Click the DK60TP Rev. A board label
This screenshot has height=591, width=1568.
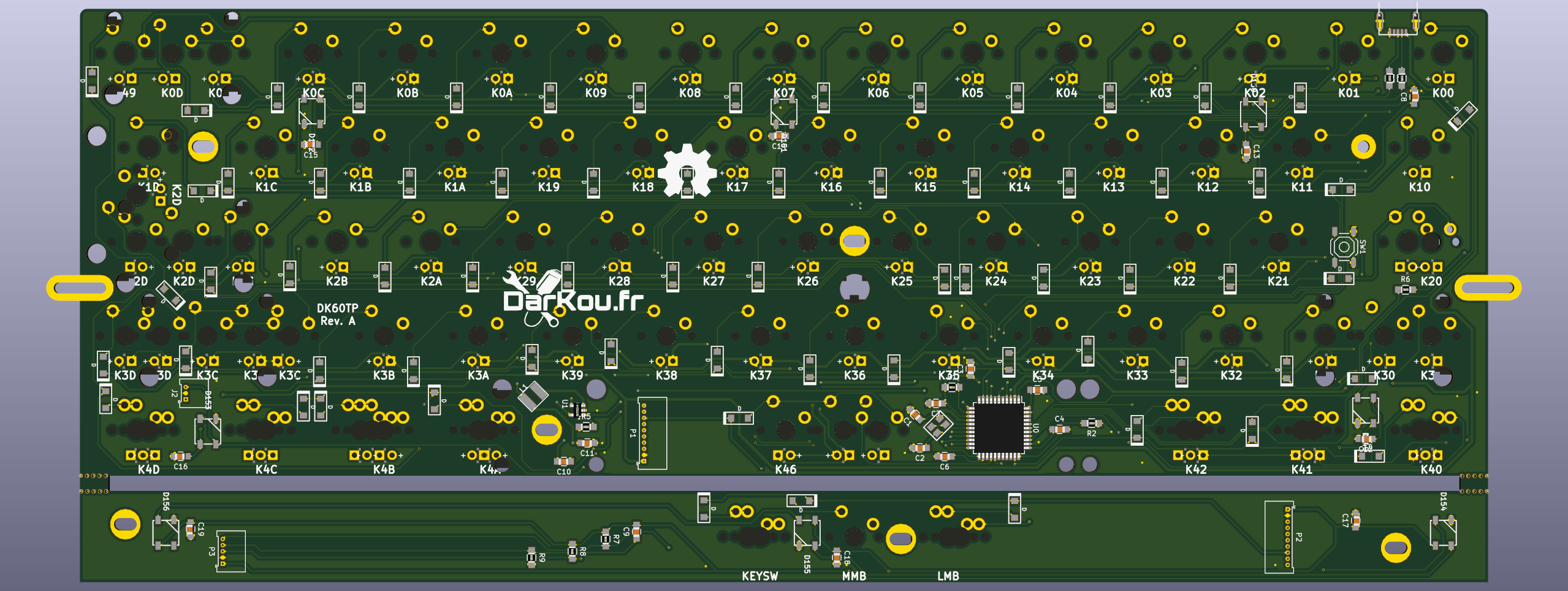click(337, 315)
